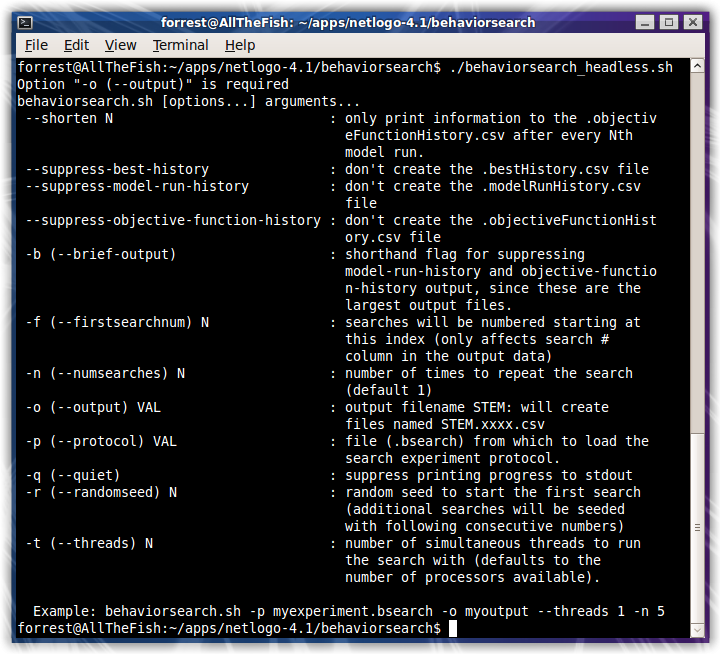Image resolution: width=720 pixels, height=654 pixels.
Task: Minimize the terminal window
Action: (646, 22)
